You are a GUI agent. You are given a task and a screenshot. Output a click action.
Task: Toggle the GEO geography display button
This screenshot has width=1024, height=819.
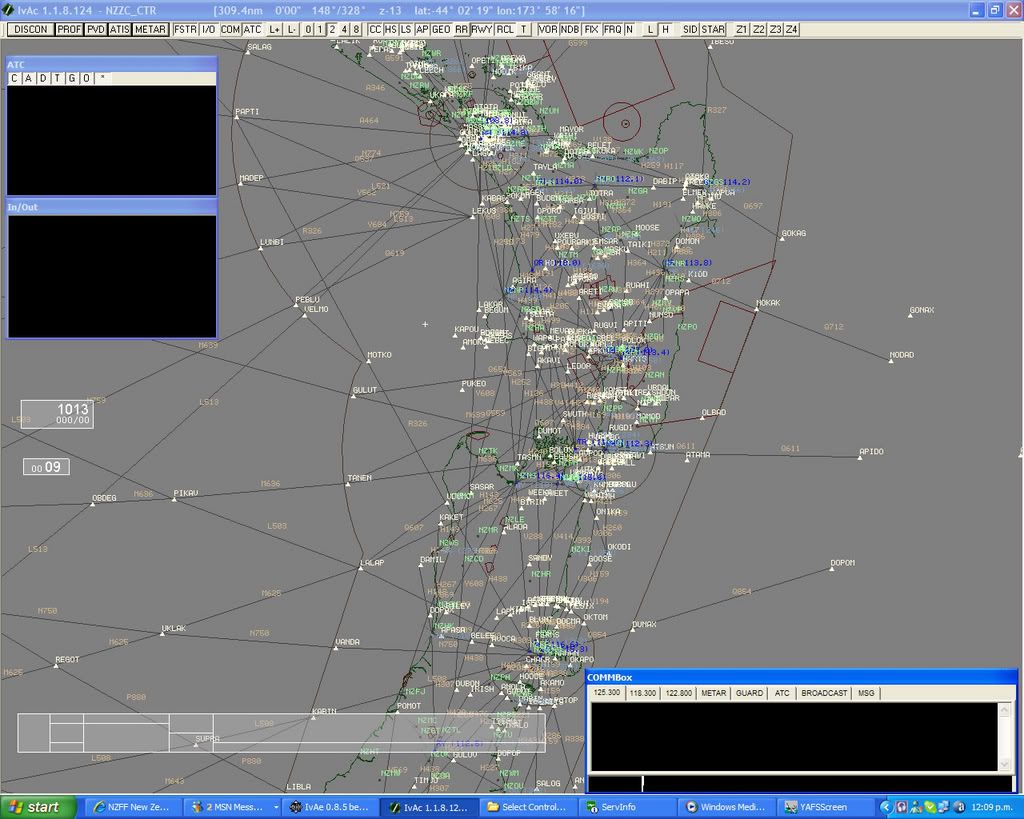pos(440,30)
